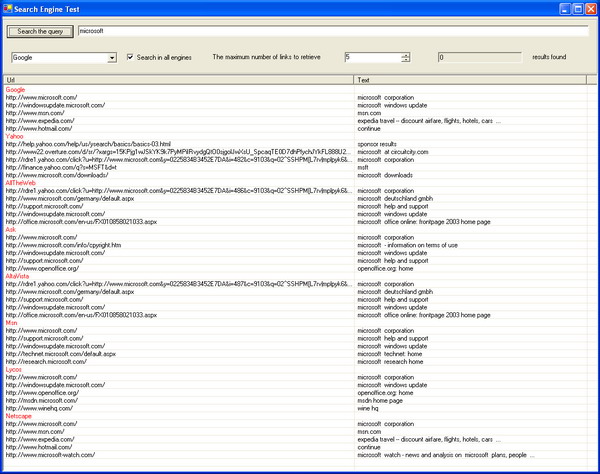Screen dimensions: 600x474
Task: Select the red AltaVista group row
Action: click(x=17, y=276)
